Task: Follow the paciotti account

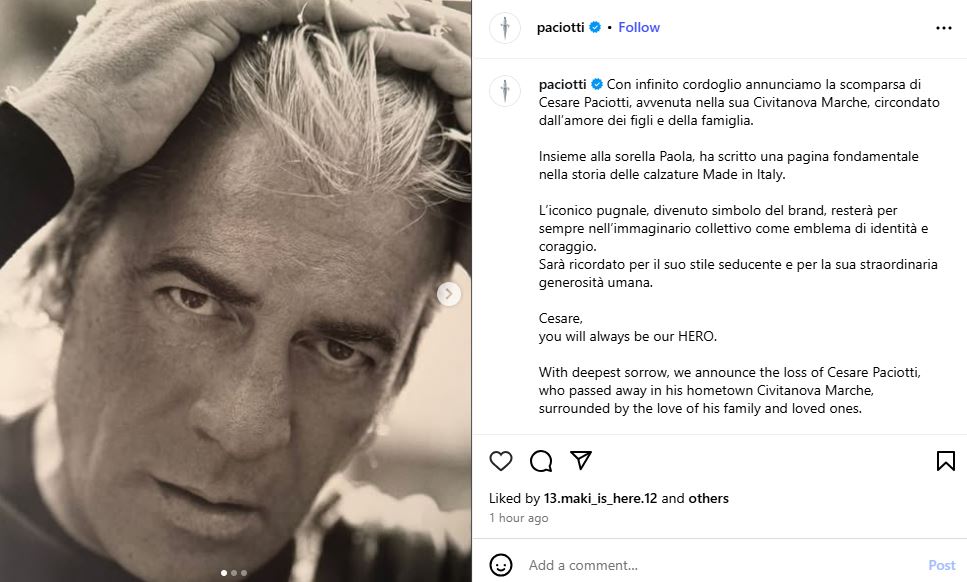Action: coord(639,27)
